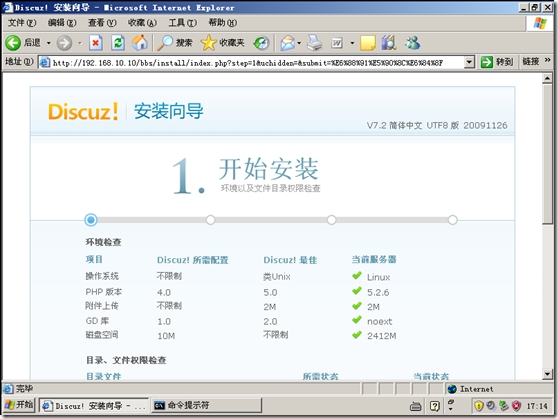The height and width of the screenshot is (419, 558).
Task: Click the page scrollbar down arrow
Action: click(x=547, y=374)
